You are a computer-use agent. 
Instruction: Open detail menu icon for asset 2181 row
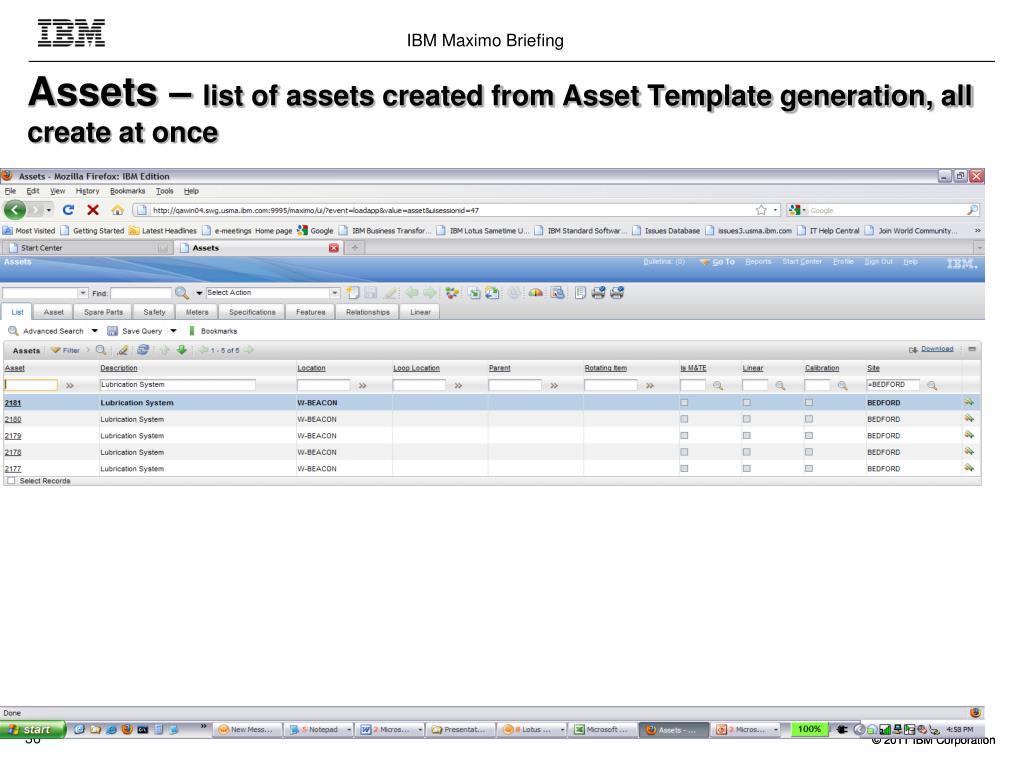point(969,402)
